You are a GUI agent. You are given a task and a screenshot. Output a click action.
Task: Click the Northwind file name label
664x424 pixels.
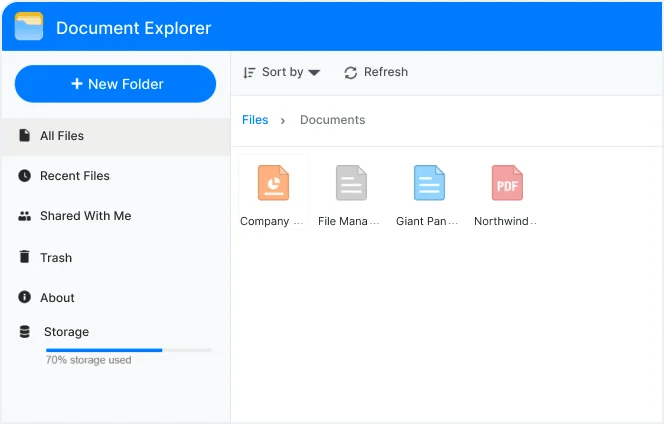[505, 222]
